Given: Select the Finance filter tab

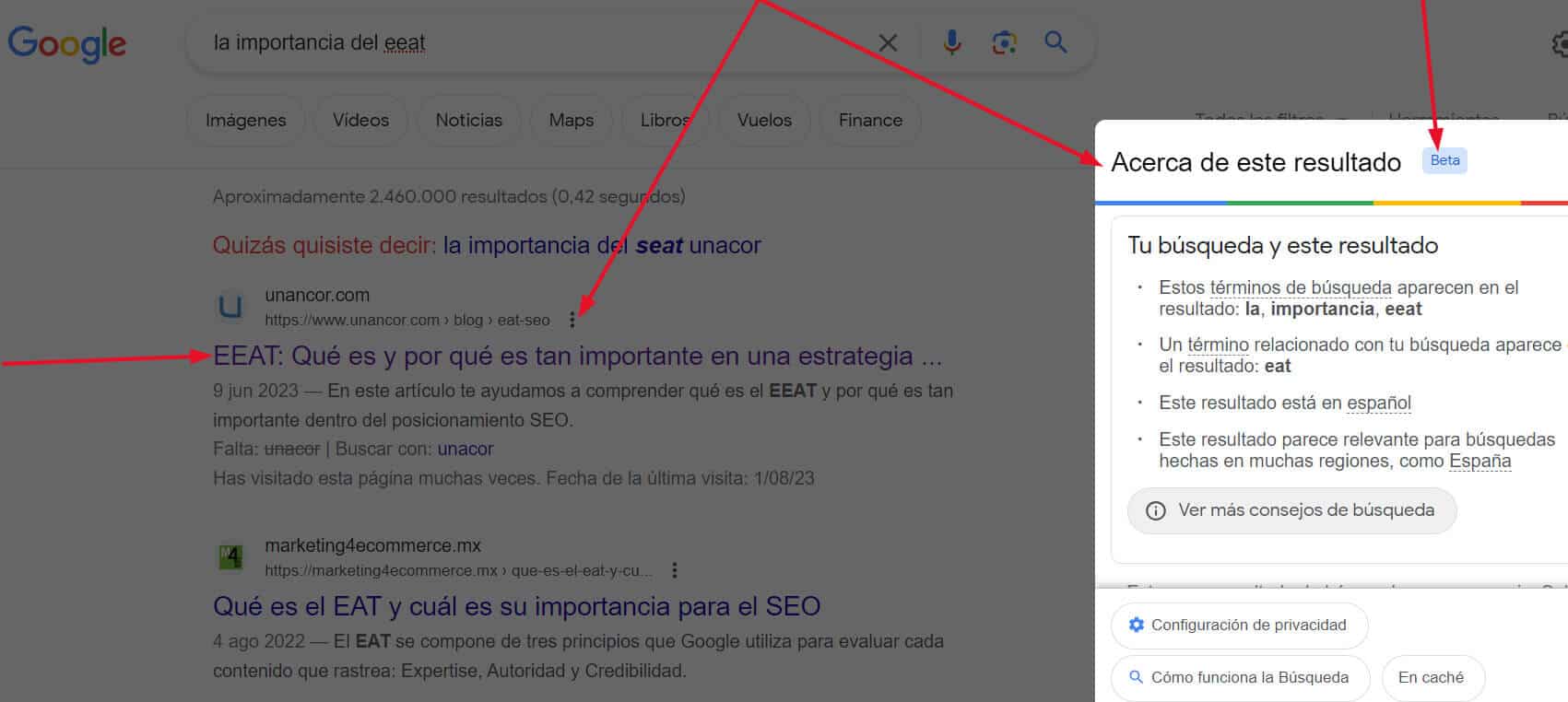Looking at the screenshot, I should tap(870, 120).
